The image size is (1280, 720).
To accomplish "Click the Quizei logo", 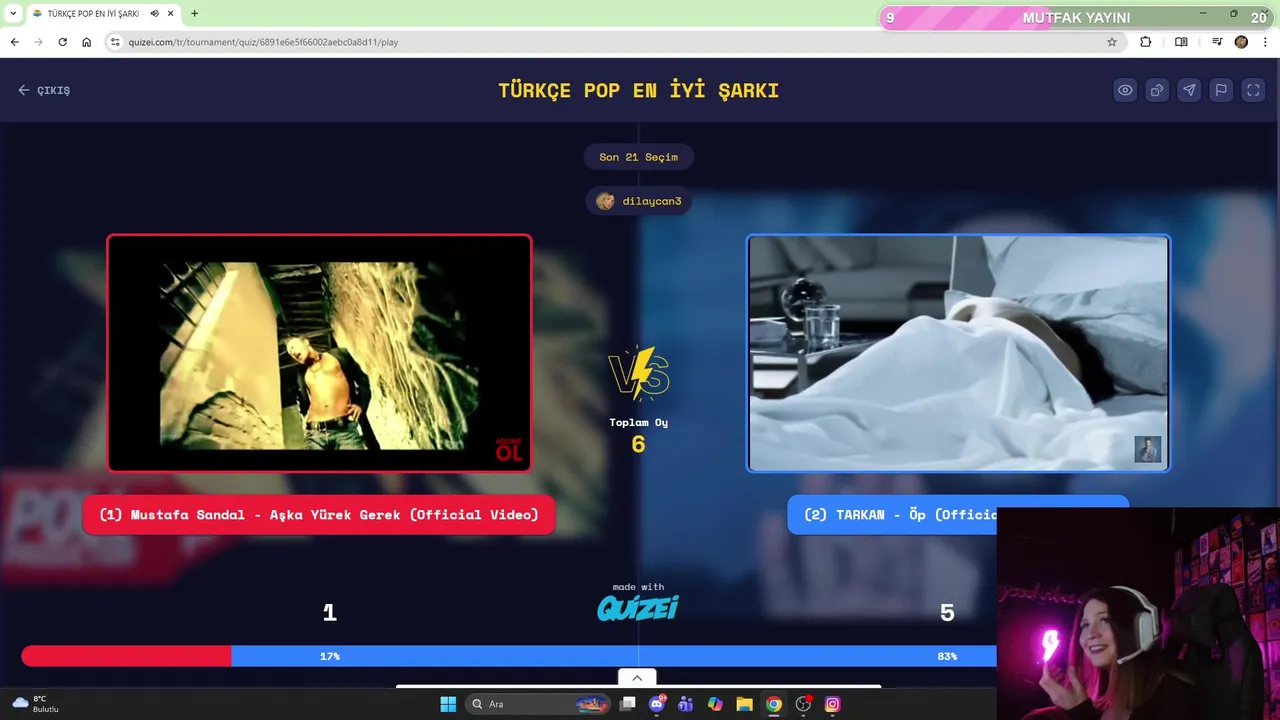I will (x=638, y=607).
